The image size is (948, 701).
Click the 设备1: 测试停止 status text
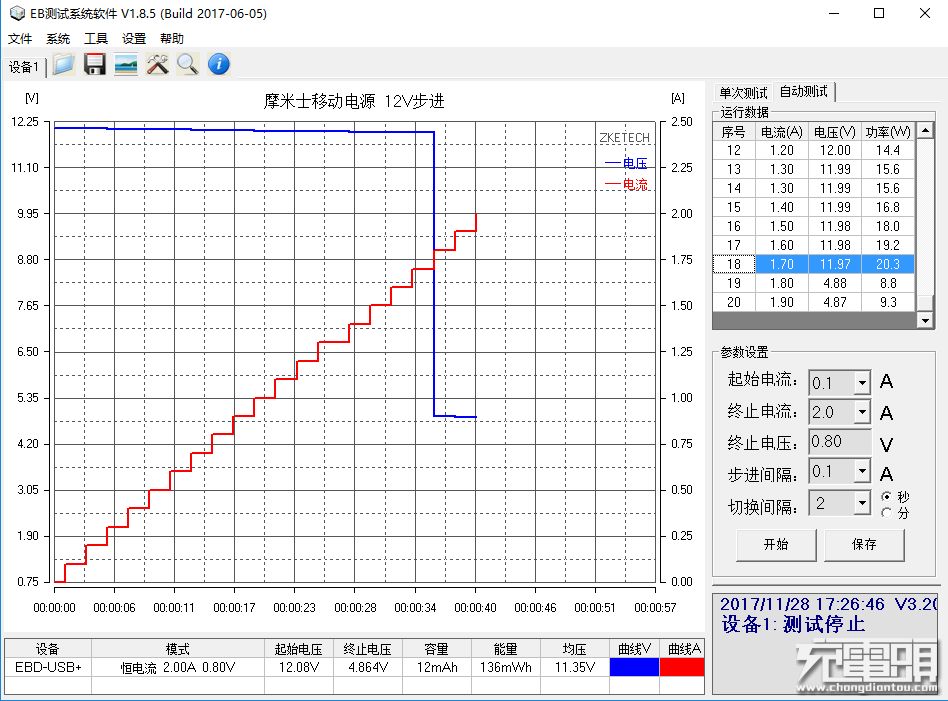pyautogui.click(x=793, y=624)
